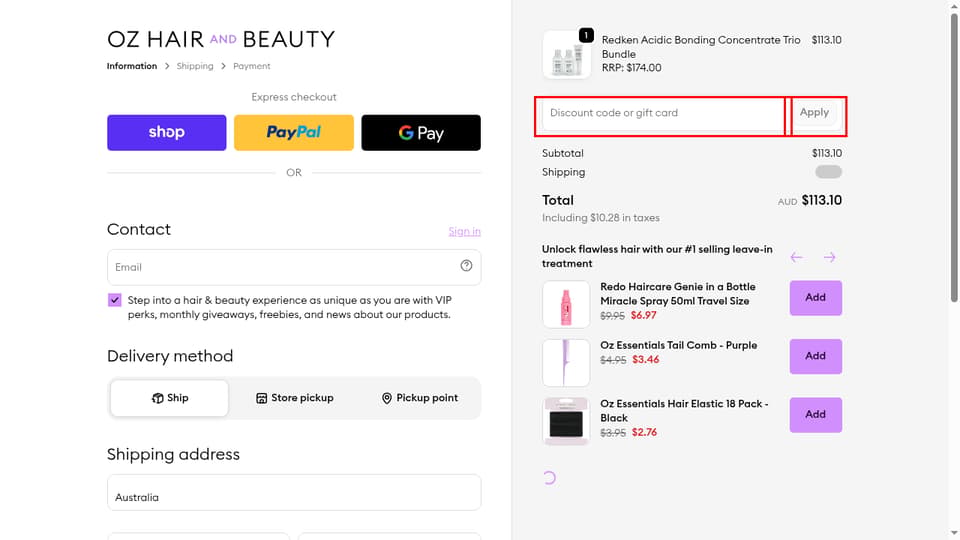Choose Pickup point delivery method

click(x=419, y=398)
